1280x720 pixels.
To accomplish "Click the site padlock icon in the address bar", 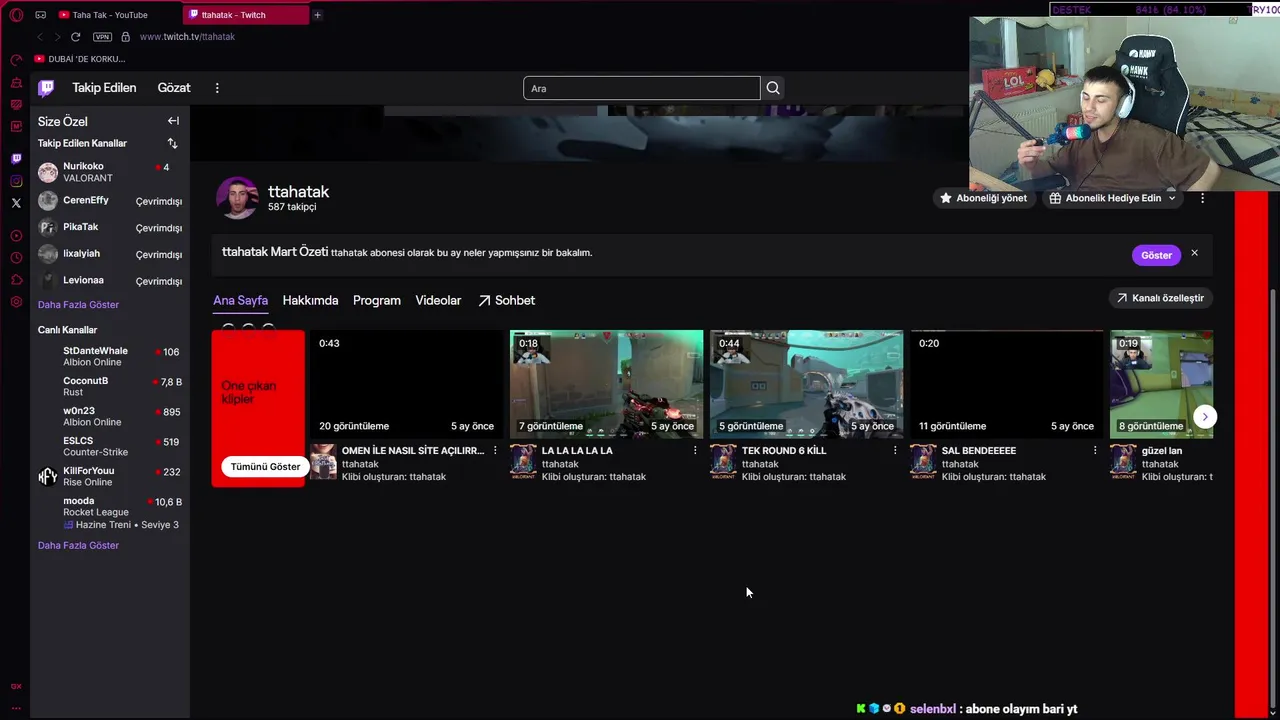I will click(x=125, y=37).
